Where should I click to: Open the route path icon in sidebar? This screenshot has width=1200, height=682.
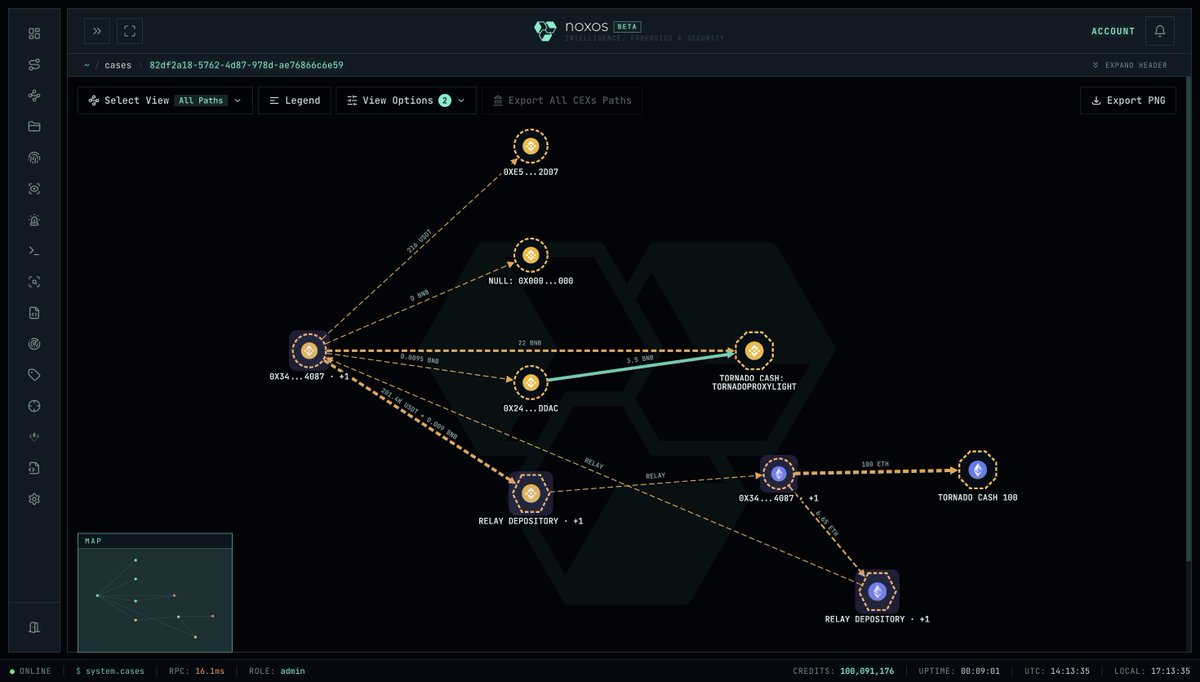[x=34, y=64]
